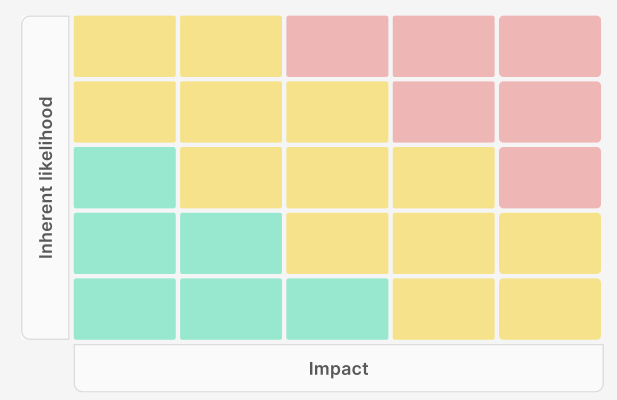Image resolution: width=617 pixels, height=400 pixels.
Task: Select the rightmost green cell in the bottom row
Action: tap(337, 309)
